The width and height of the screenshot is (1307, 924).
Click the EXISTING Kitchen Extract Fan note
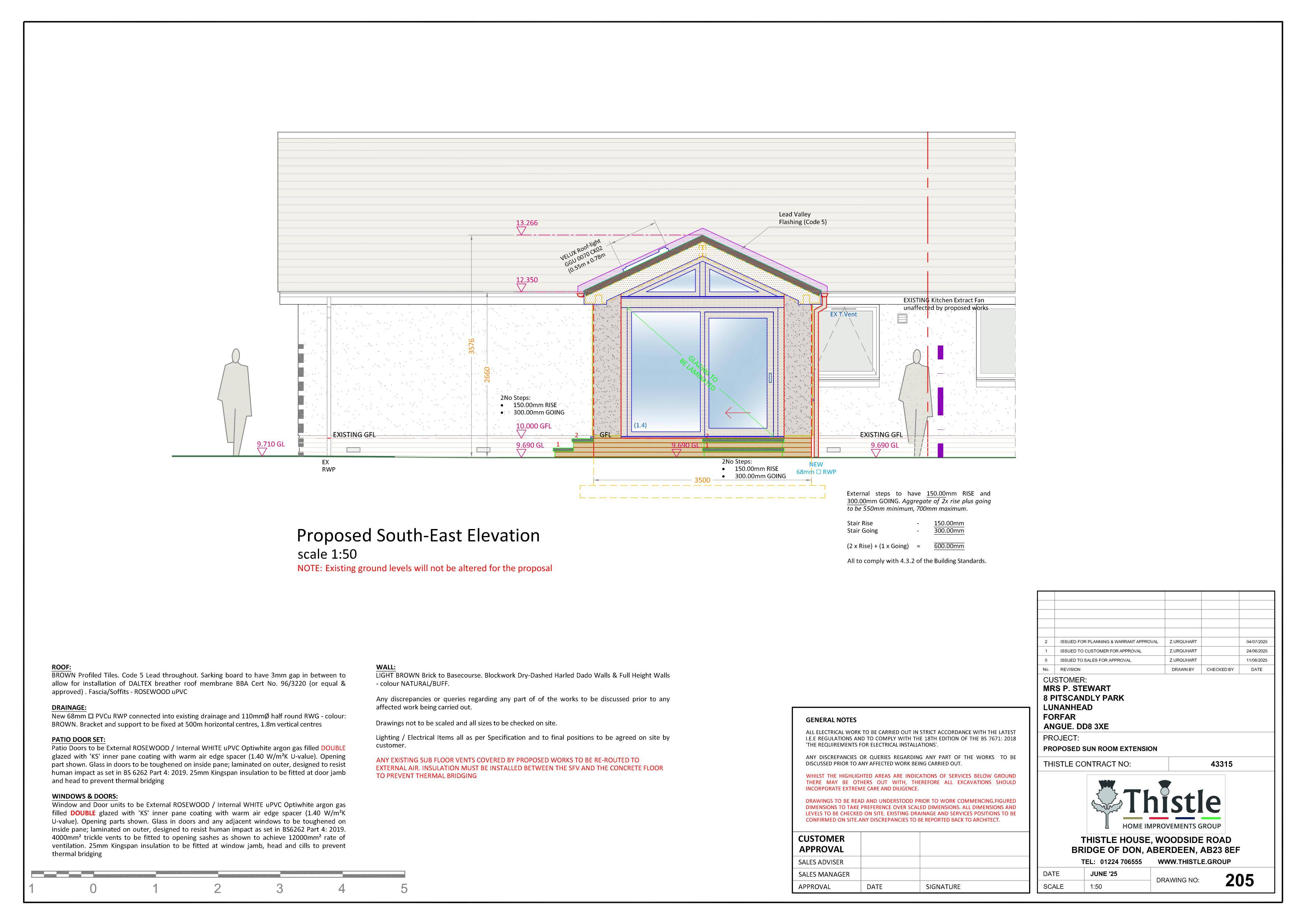[x=945, y=304]
